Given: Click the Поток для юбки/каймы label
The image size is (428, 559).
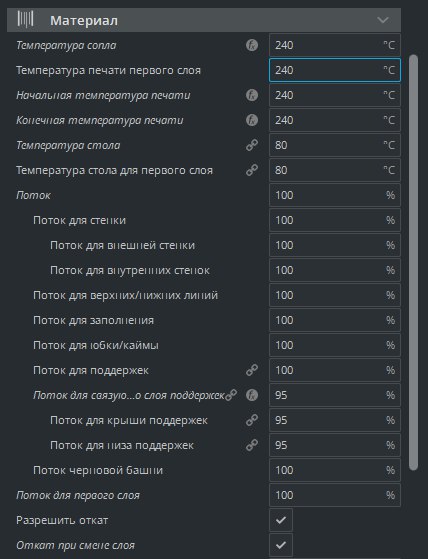Looking at the screenshot, I should (96, 345).
